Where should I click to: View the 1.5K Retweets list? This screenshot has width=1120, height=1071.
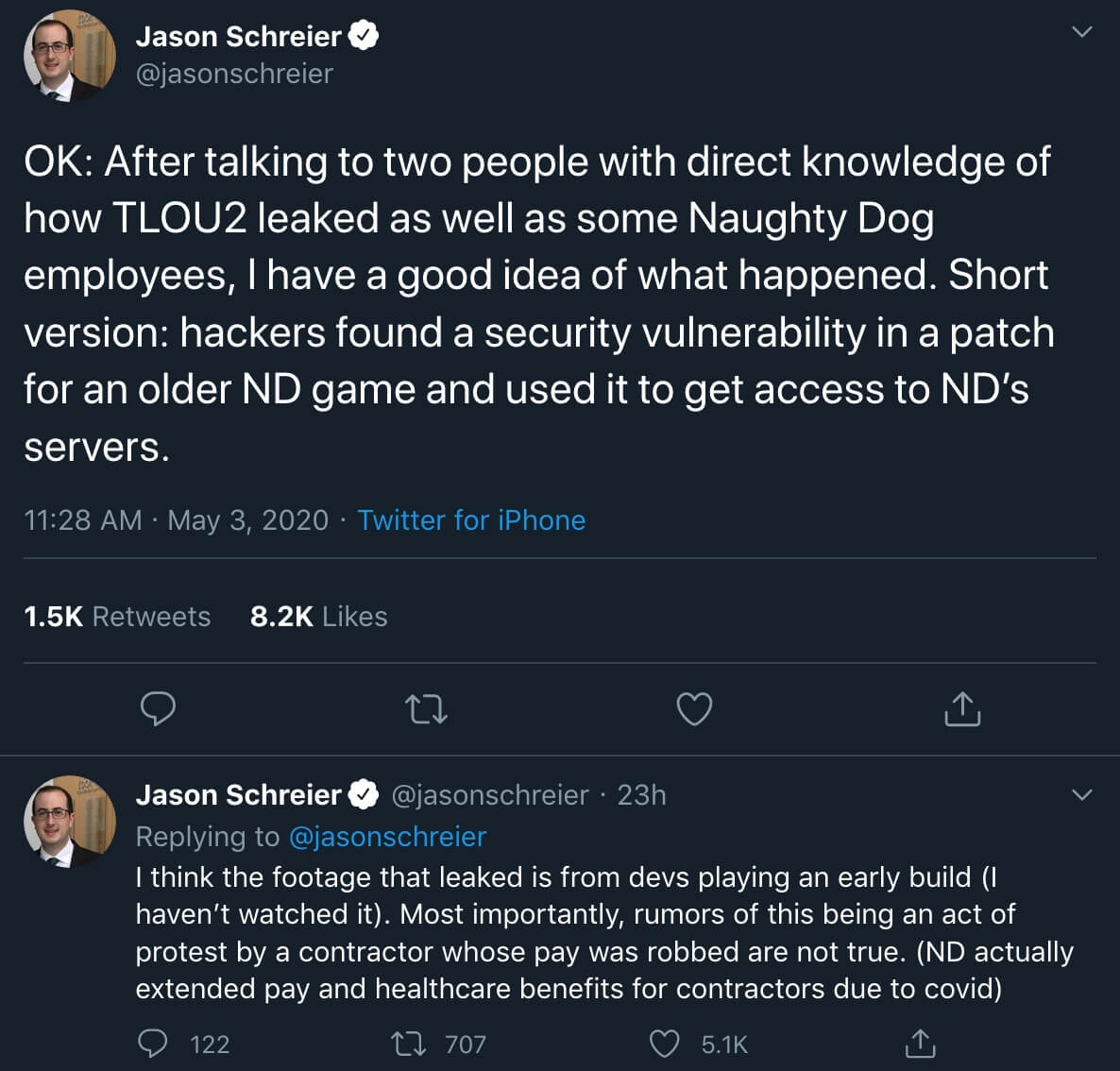(x=117, y=616)
